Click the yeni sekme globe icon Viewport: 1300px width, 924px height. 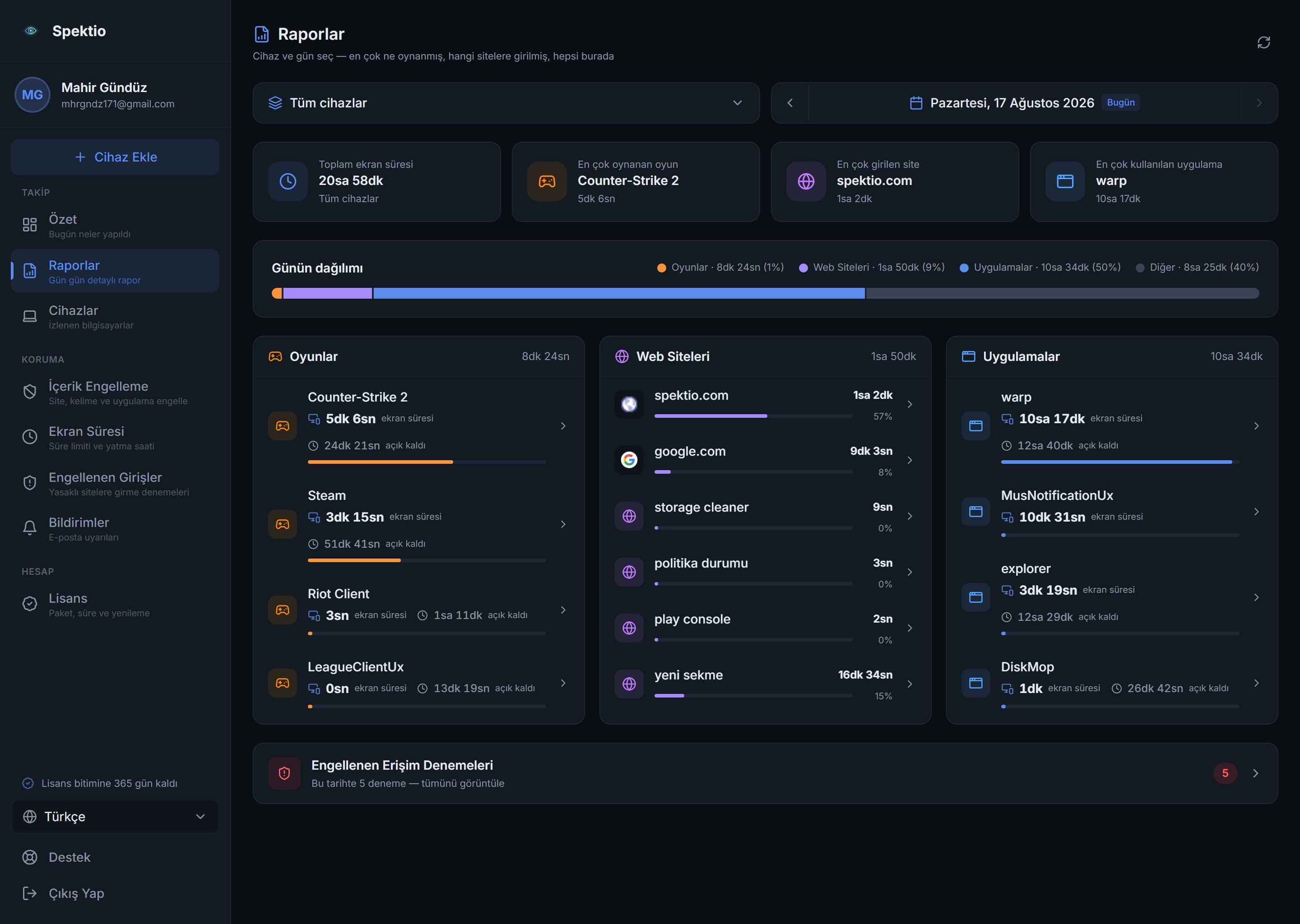(629, 684)
